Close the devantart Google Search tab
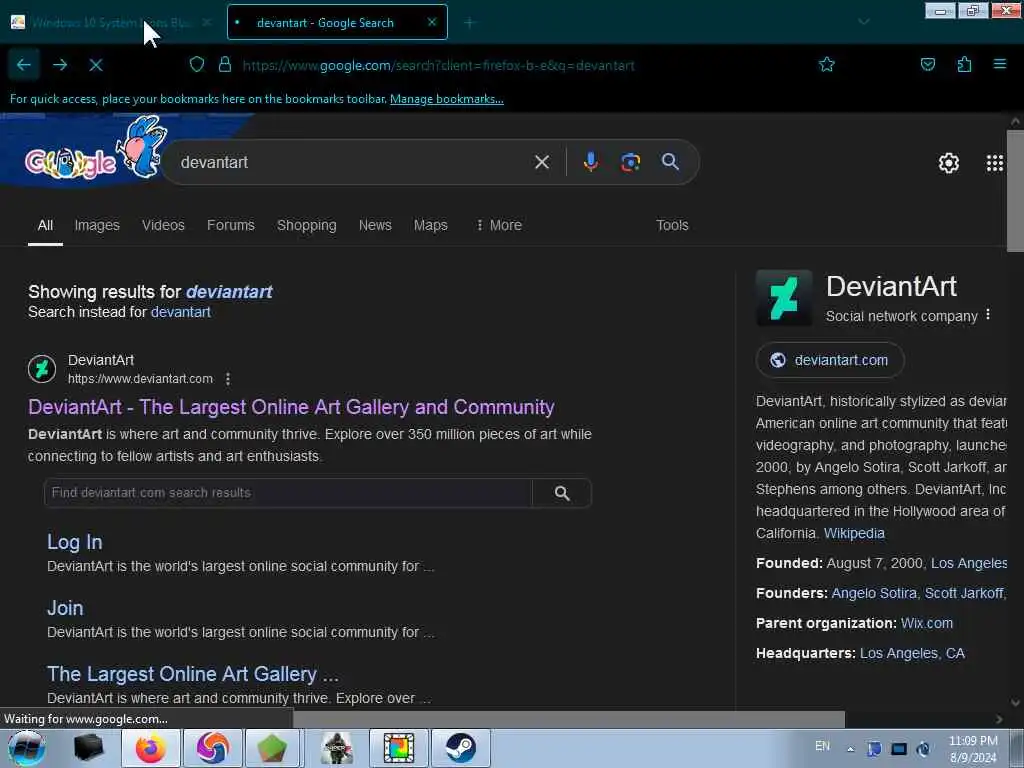The image size is (1024, 768). 432,22
